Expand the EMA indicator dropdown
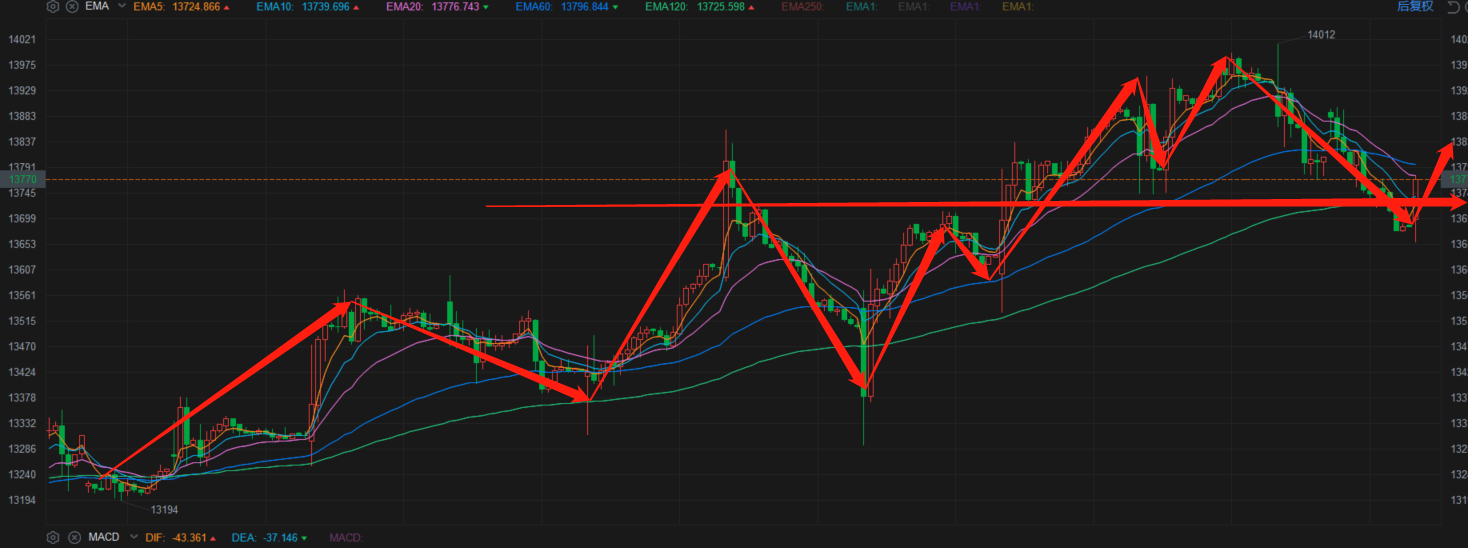Image resolution: width=1468 pixels, height=548 pixels. 121,6
